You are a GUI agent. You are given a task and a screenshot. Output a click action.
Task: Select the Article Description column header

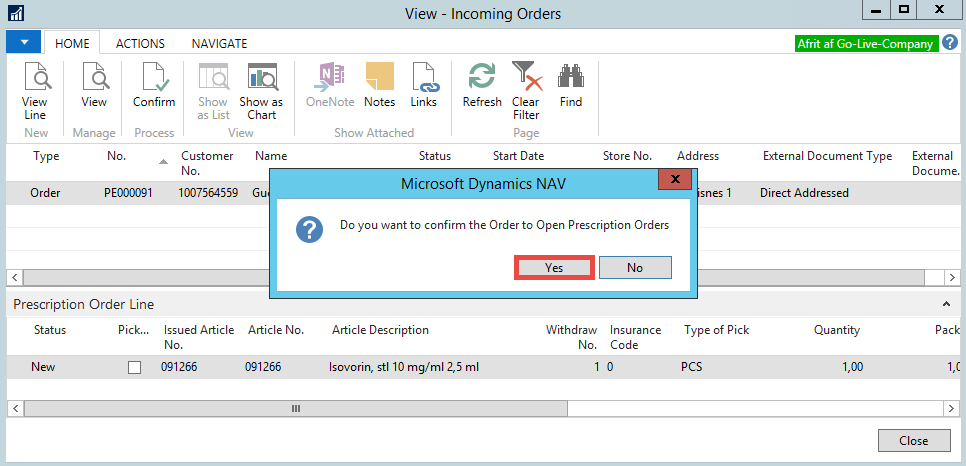380,330
